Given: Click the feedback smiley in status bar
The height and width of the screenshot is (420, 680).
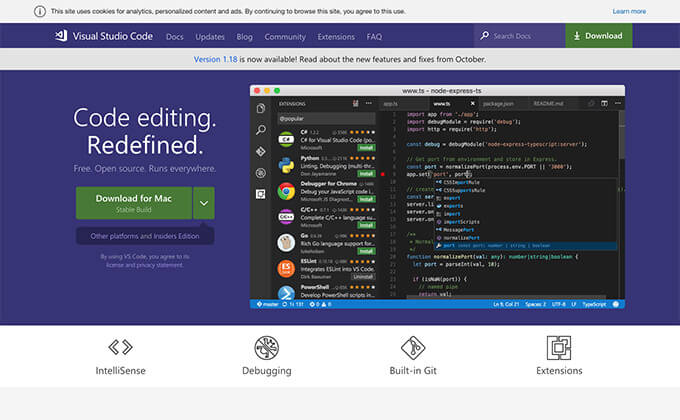Looking at the screenshot, I should point(616,304).
